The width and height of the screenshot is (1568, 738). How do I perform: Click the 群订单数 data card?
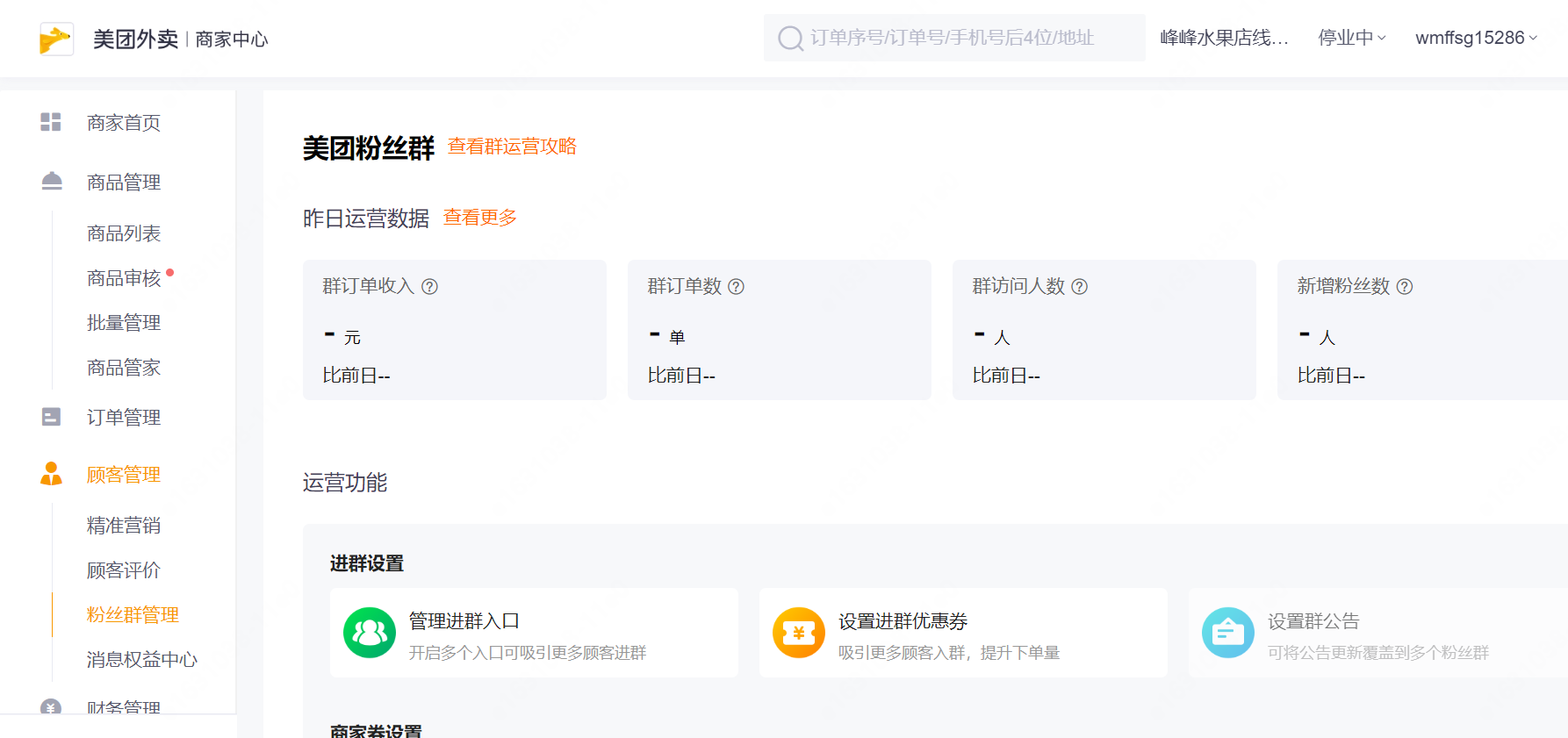780,330
